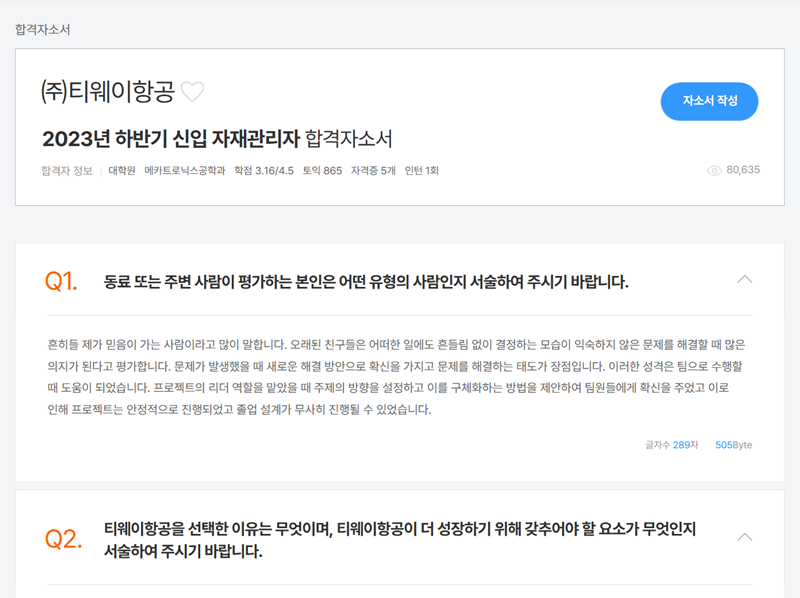Click the eye view-count icon
Image resolution: width=800 pixels, height=598 pixels.
(714, 170)
